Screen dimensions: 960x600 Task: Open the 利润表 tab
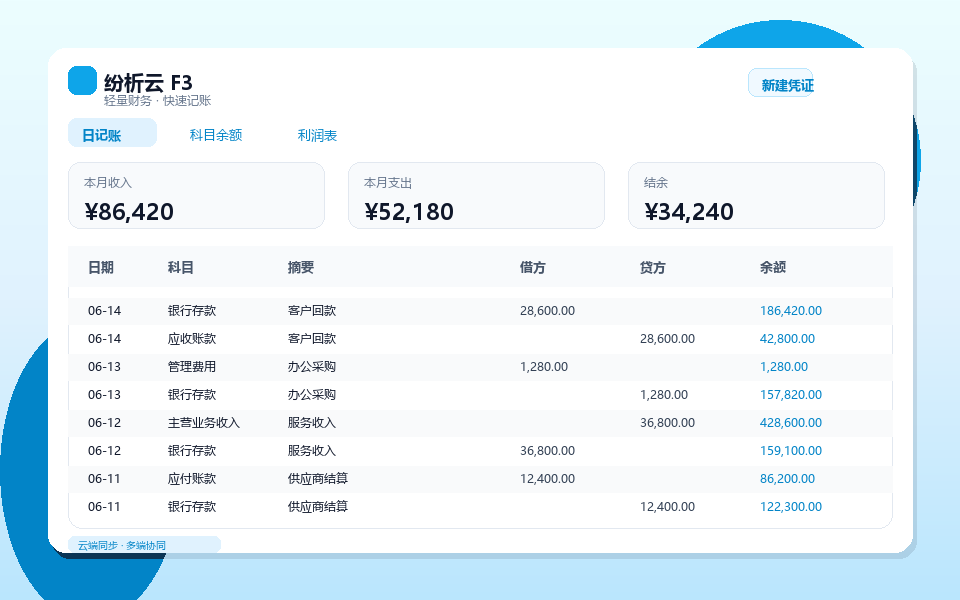click(317, 135)
